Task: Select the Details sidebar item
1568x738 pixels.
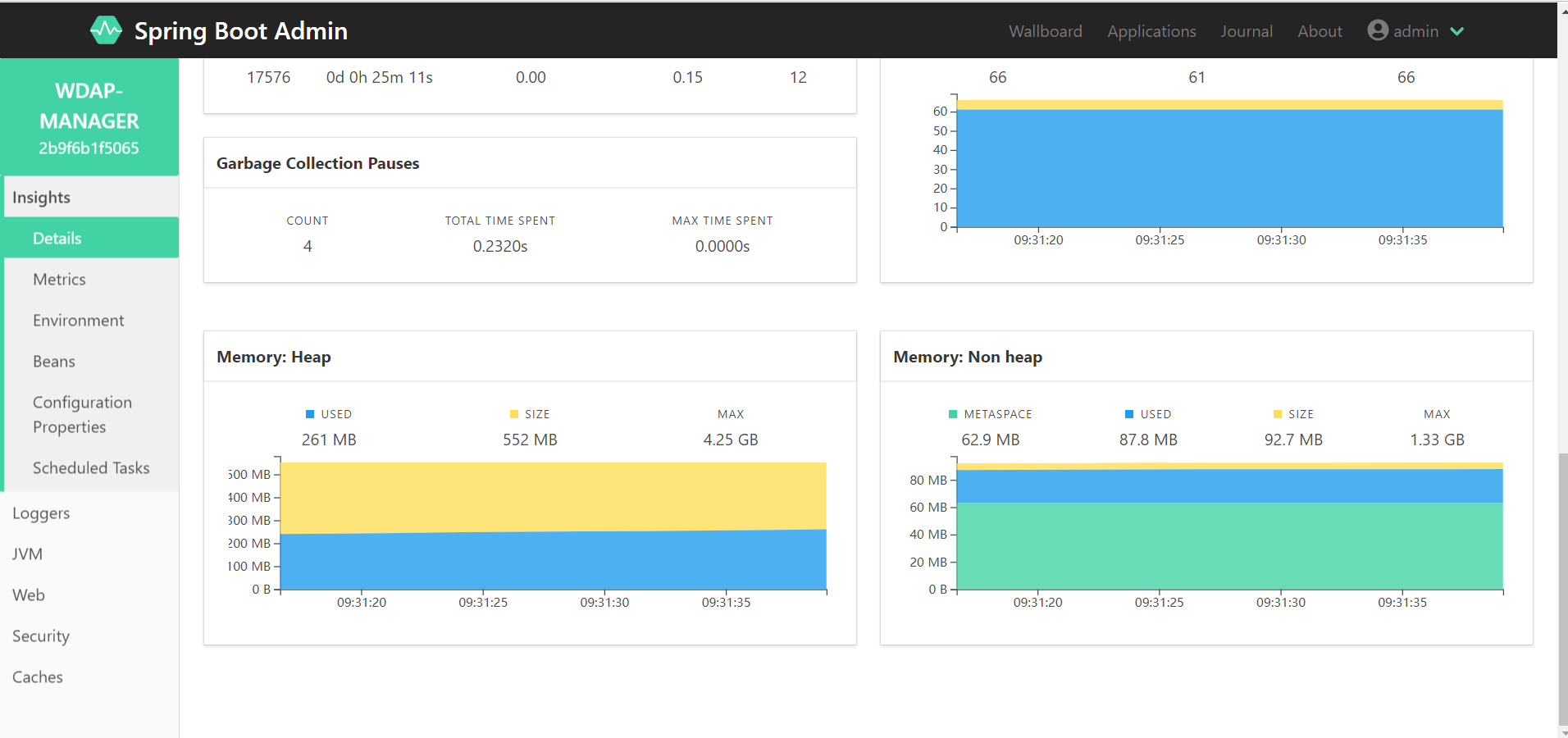Action: (91, 238)
